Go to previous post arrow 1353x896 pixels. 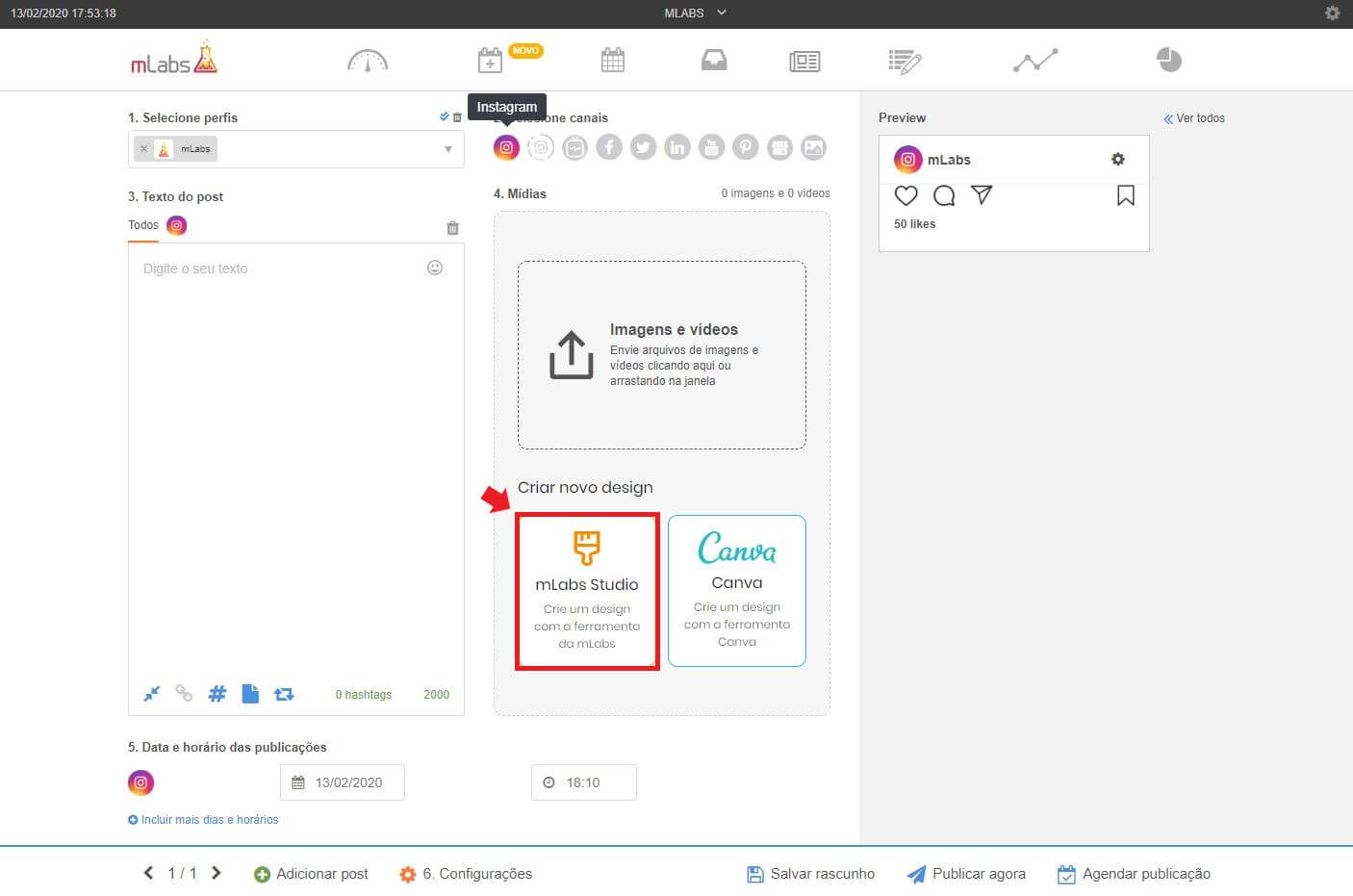148,873
